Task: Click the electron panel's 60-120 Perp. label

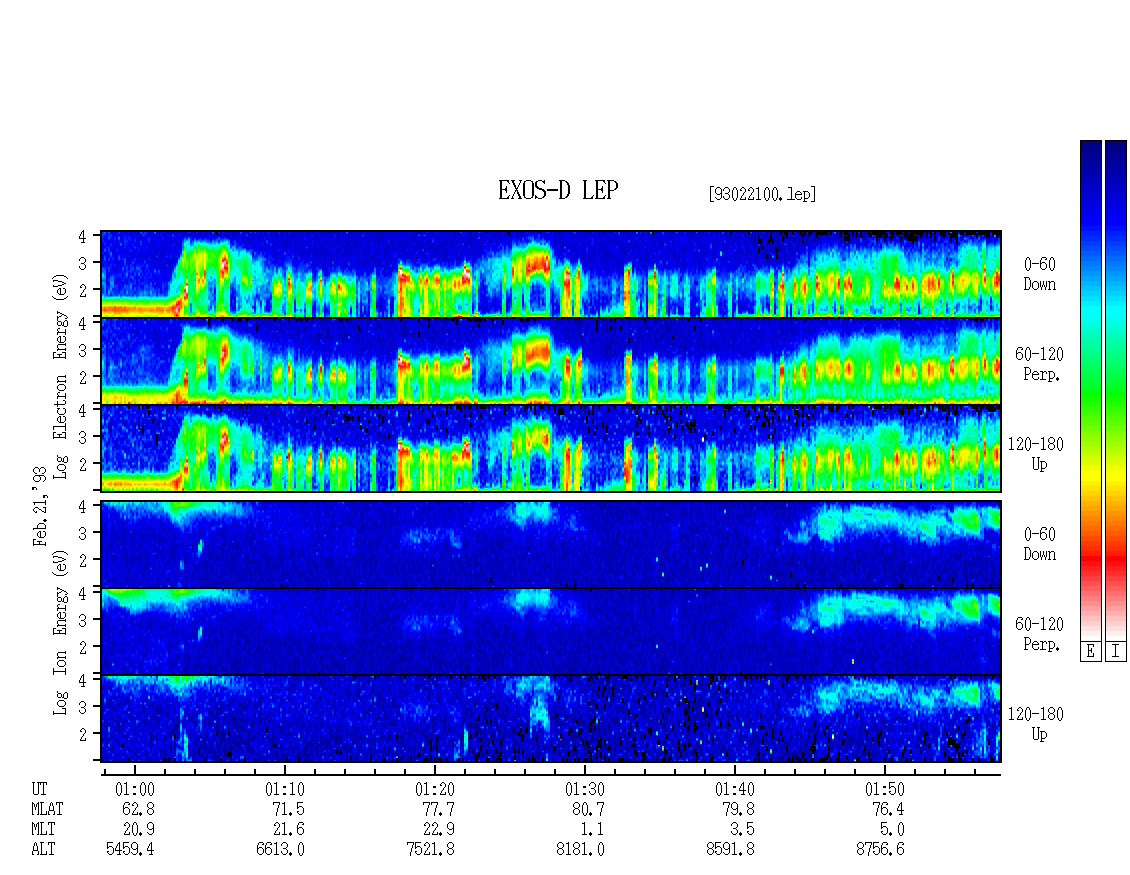Action: [x=1039, y=364]
